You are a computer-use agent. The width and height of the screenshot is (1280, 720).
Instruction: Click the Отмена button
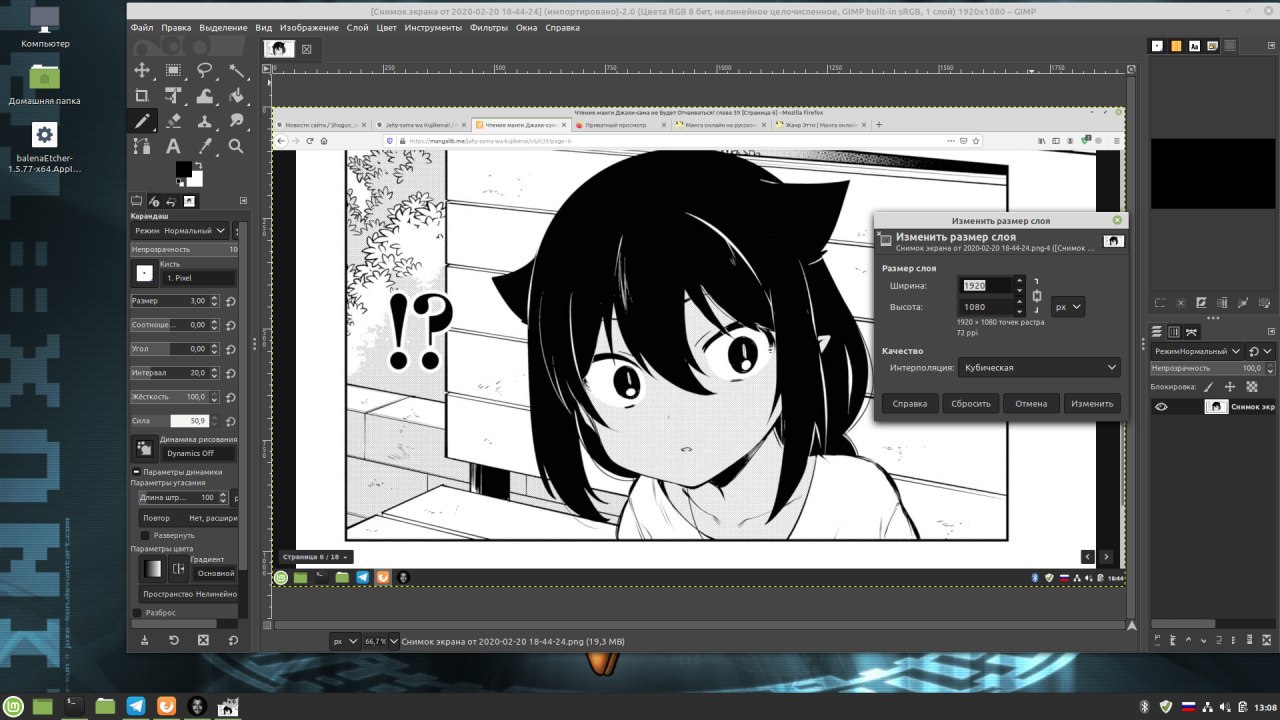[1031, 404]
